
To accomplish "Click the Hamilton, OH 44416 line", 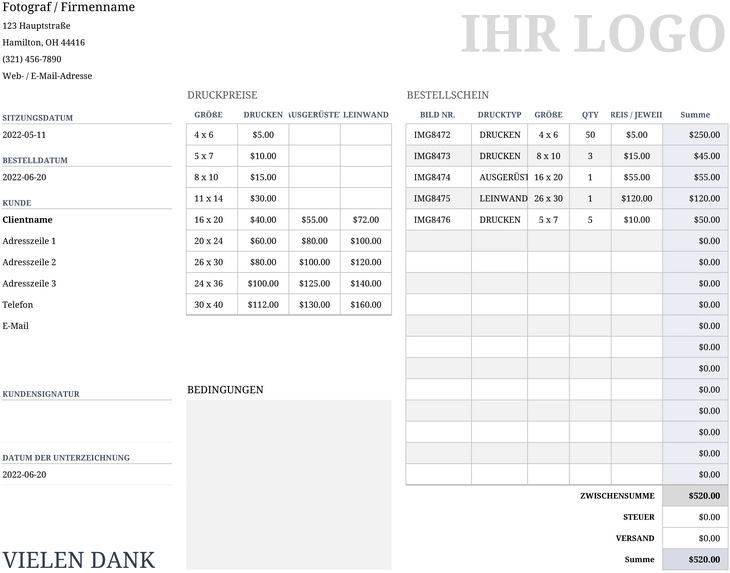I will pyautogui.click(x=44, y=42).
